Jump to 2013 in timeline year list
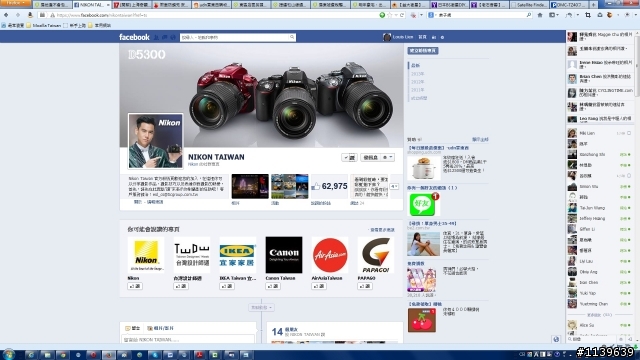This screenshot has height=360, width=640. tap(417, 74)
